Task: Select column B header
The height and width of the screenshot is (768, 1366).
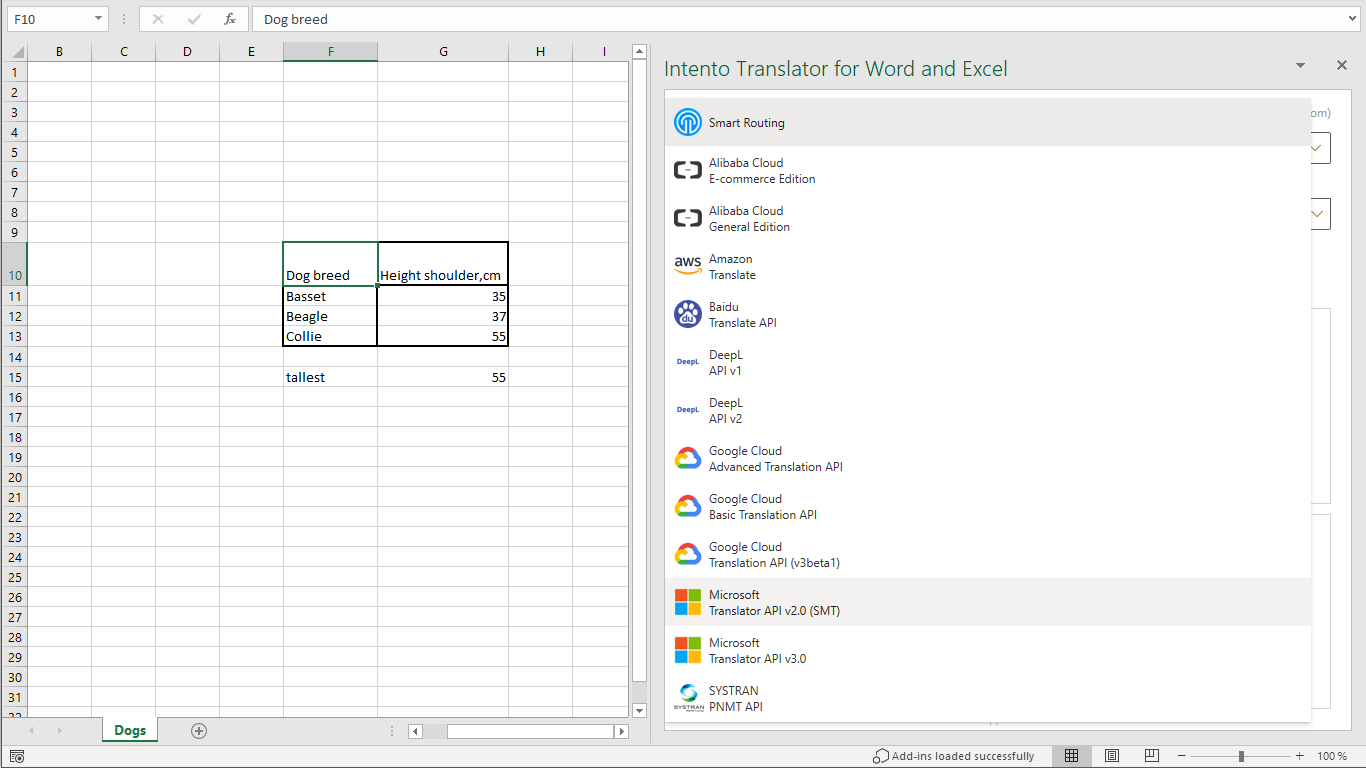Action: (59, 51)
